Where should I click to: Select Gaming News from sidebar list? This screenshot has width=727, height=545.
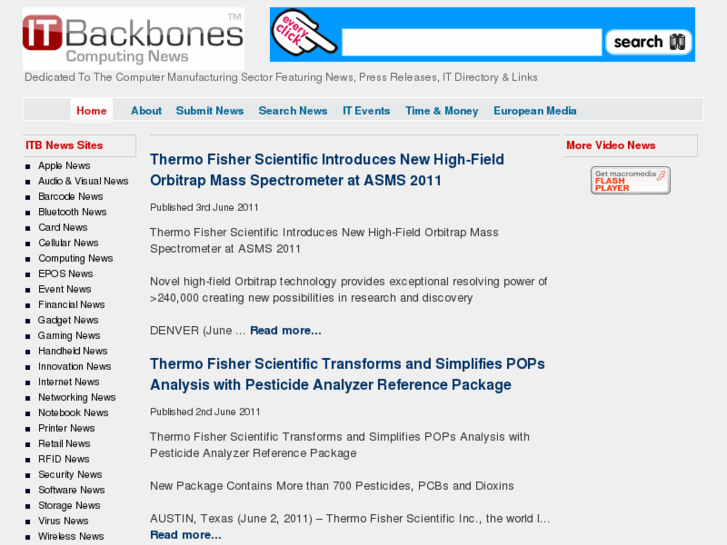(x=69, y=335)
